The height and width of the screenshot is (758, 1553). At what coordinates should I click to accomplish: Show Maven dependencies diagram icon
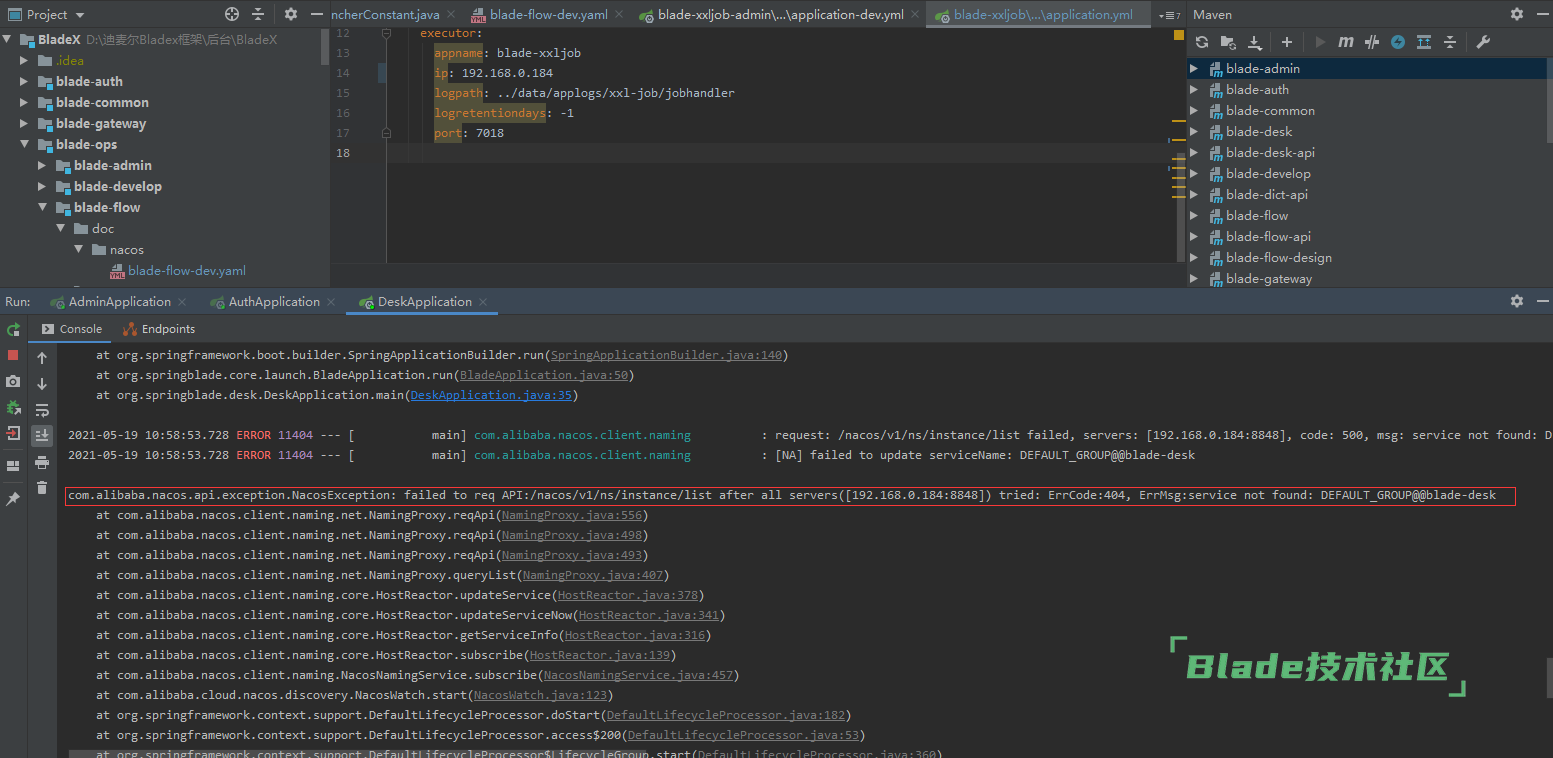(x=1424, y=42)
